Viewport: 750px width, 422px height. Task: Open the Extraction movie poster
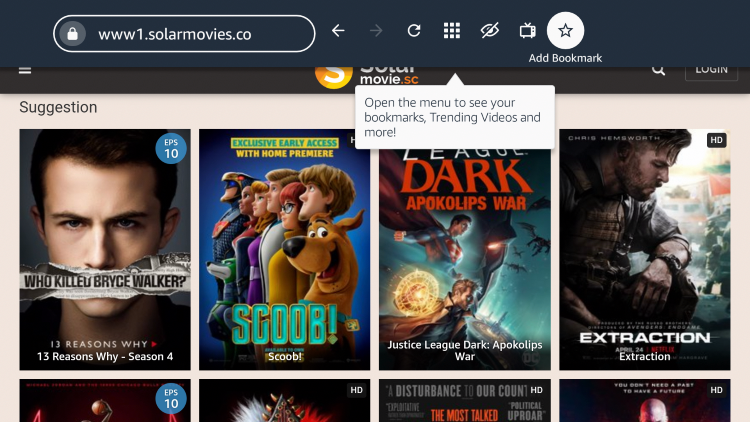point(645,249)
